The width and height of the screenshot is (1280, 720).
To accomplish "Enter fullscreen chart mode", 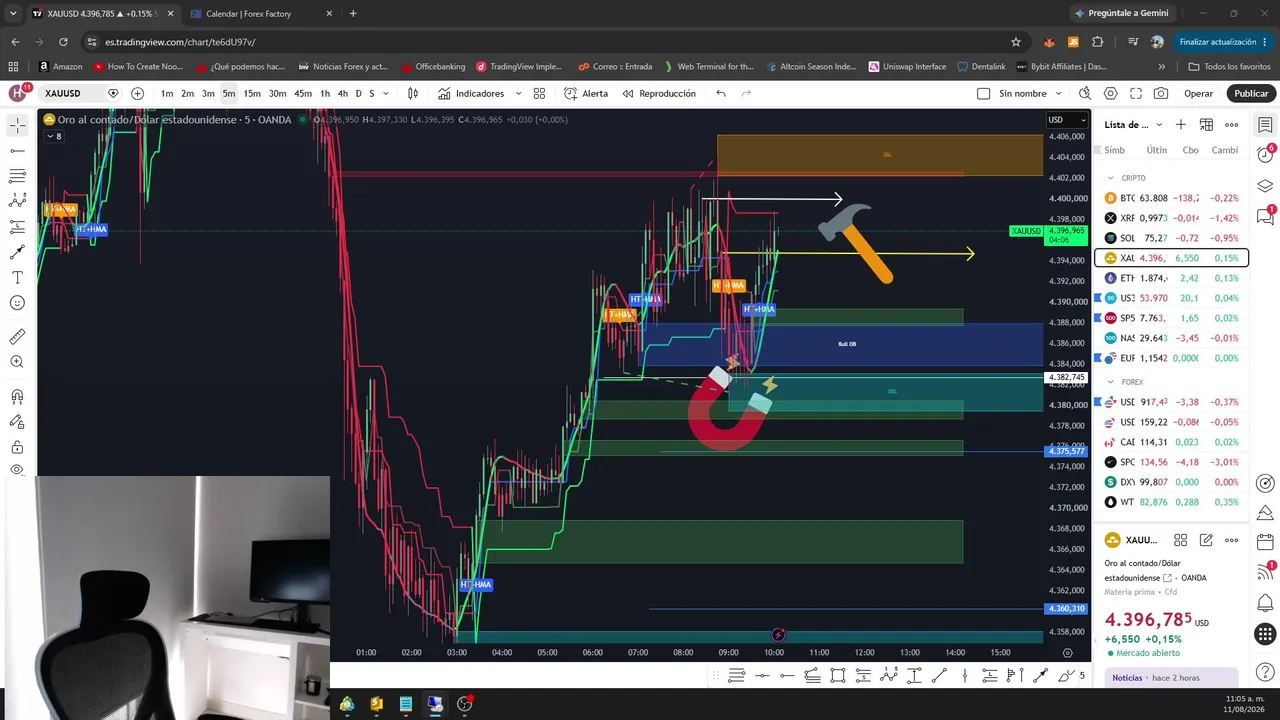I will (1135, 93).
